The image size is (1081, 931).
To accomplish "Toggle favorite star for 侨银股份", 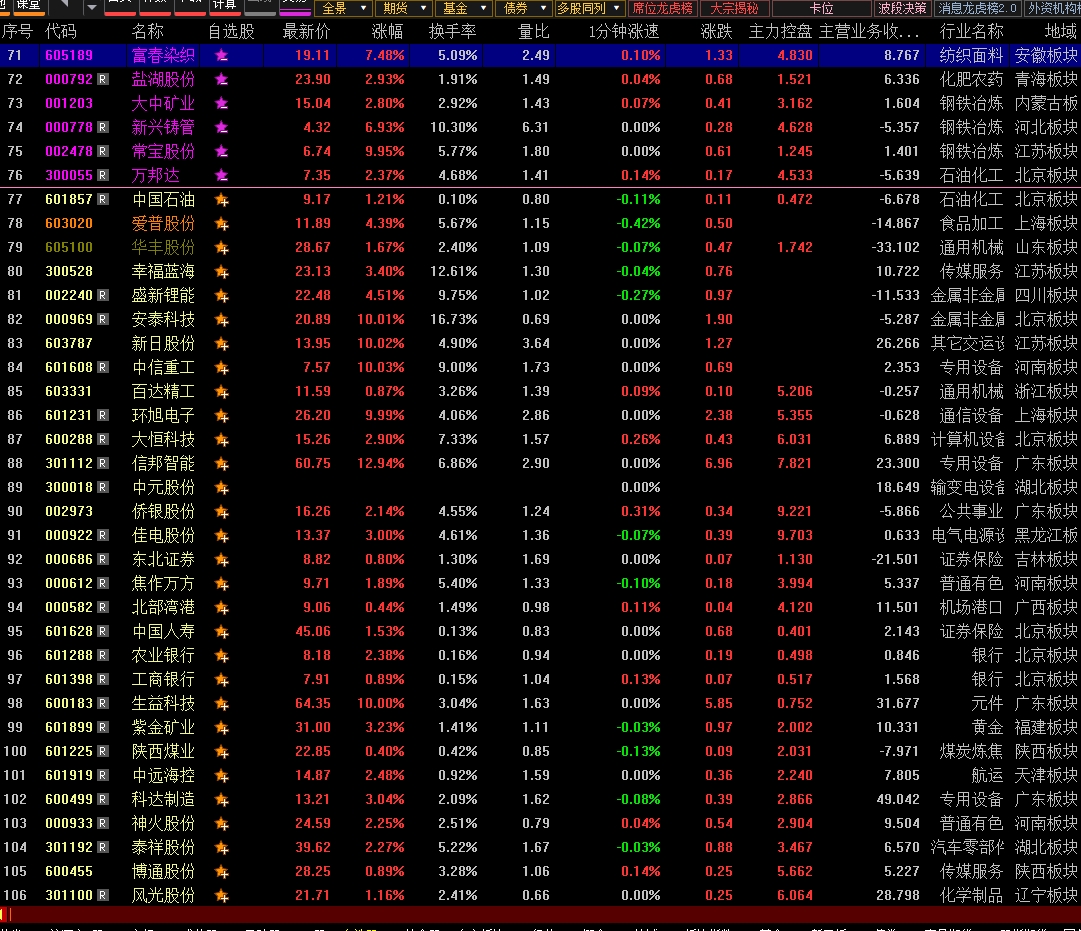I will point(221,512).
